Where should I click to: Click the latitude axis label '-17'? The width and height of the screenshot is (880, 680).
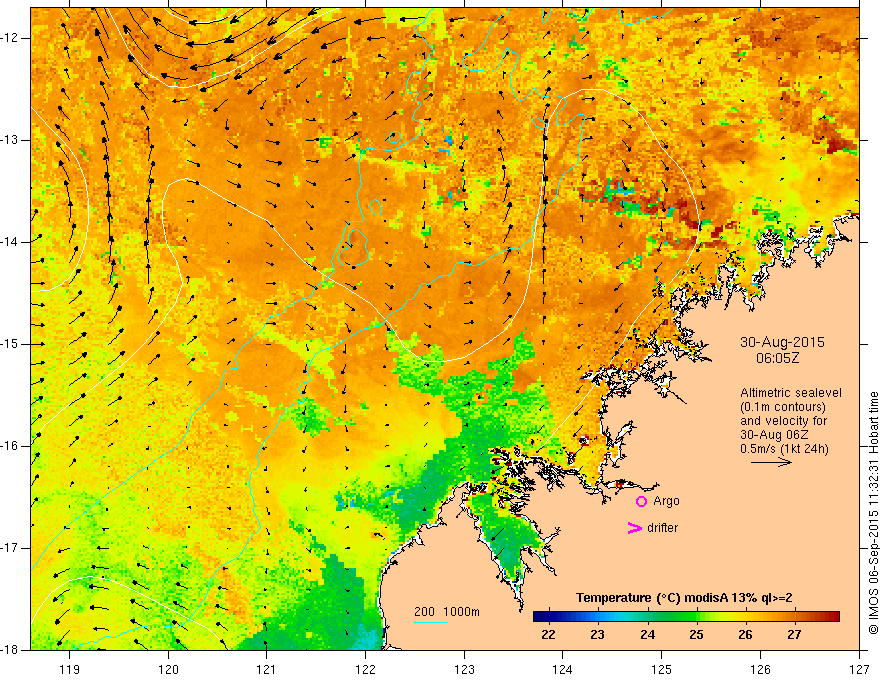11,548
